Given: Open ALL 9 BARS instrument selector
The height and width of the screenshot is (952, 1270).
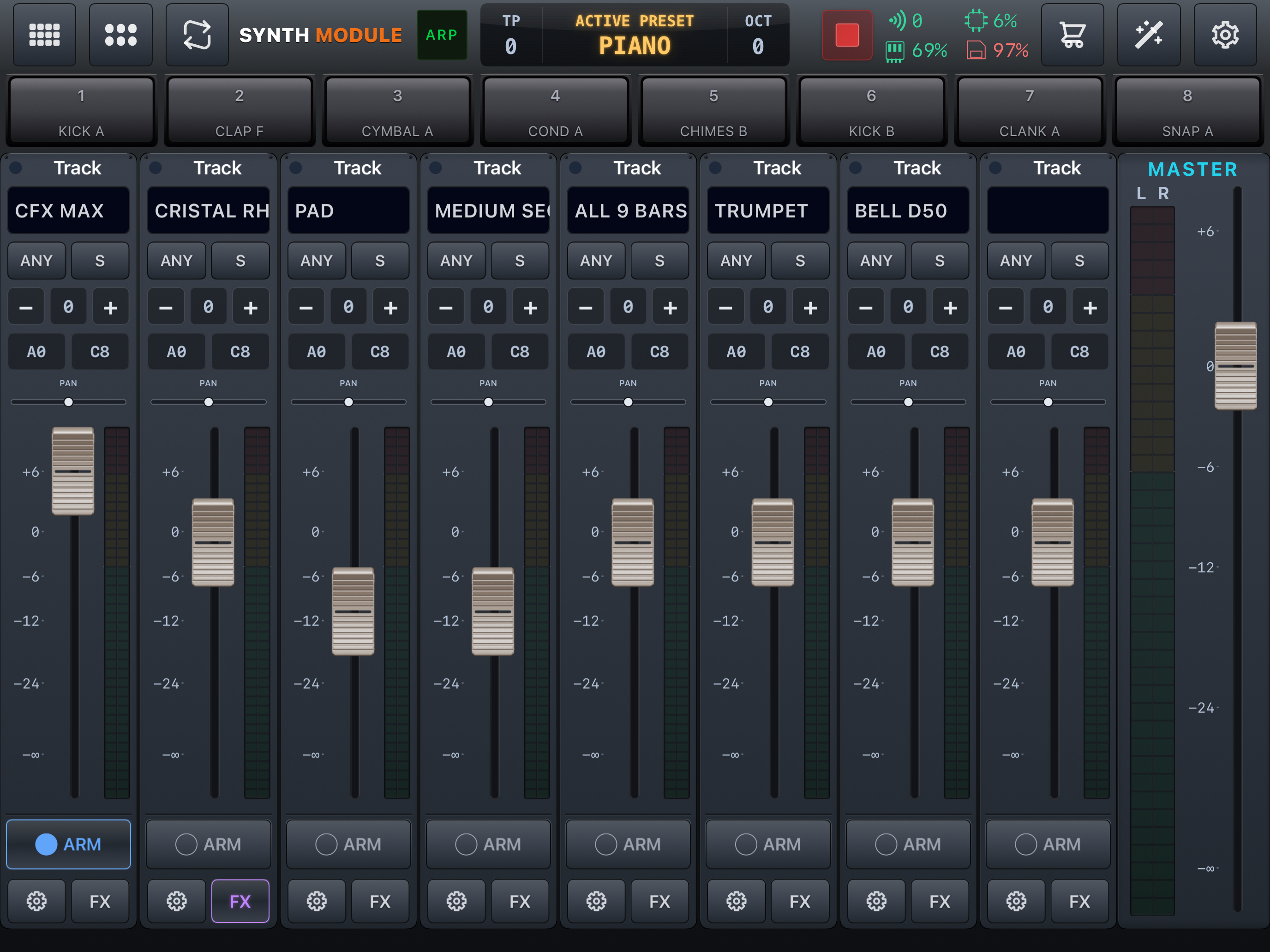Looking at the screenshot, I should click(x=628, y=211).
